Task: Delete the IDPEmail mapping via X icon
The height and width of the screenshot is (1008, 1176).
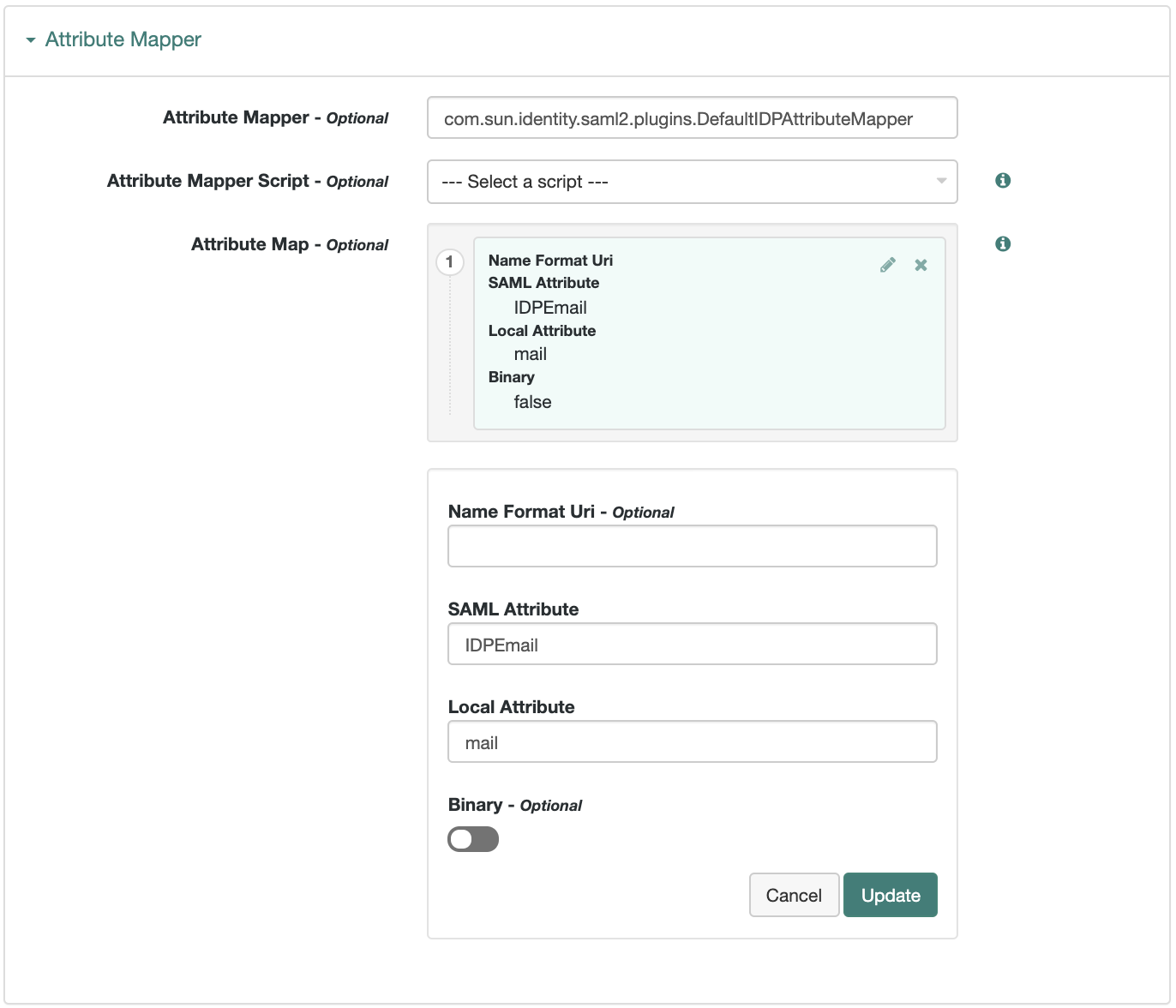Action: [921, 265]
